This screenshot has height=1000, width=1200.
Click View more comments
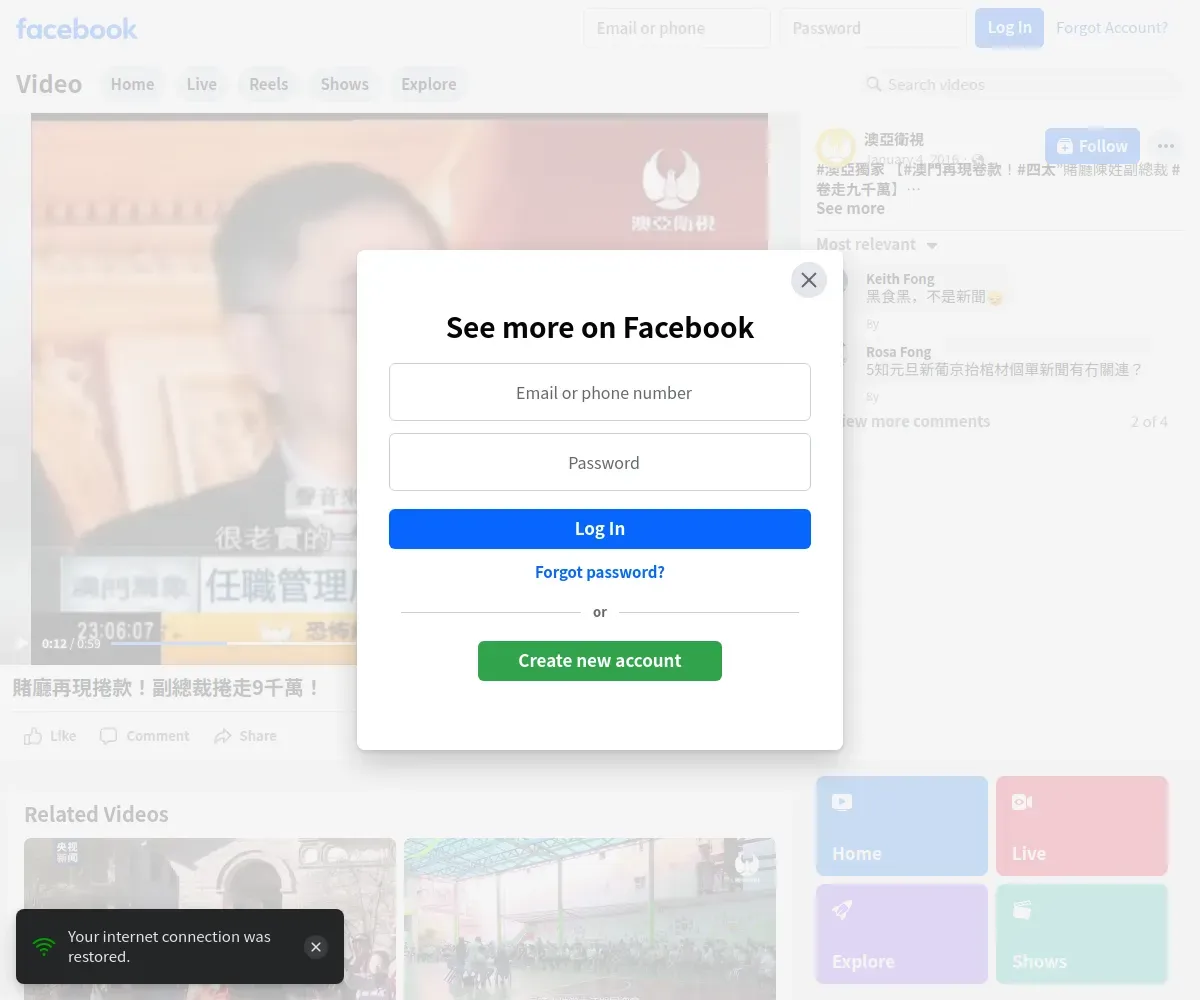click(x=910, y=421)
